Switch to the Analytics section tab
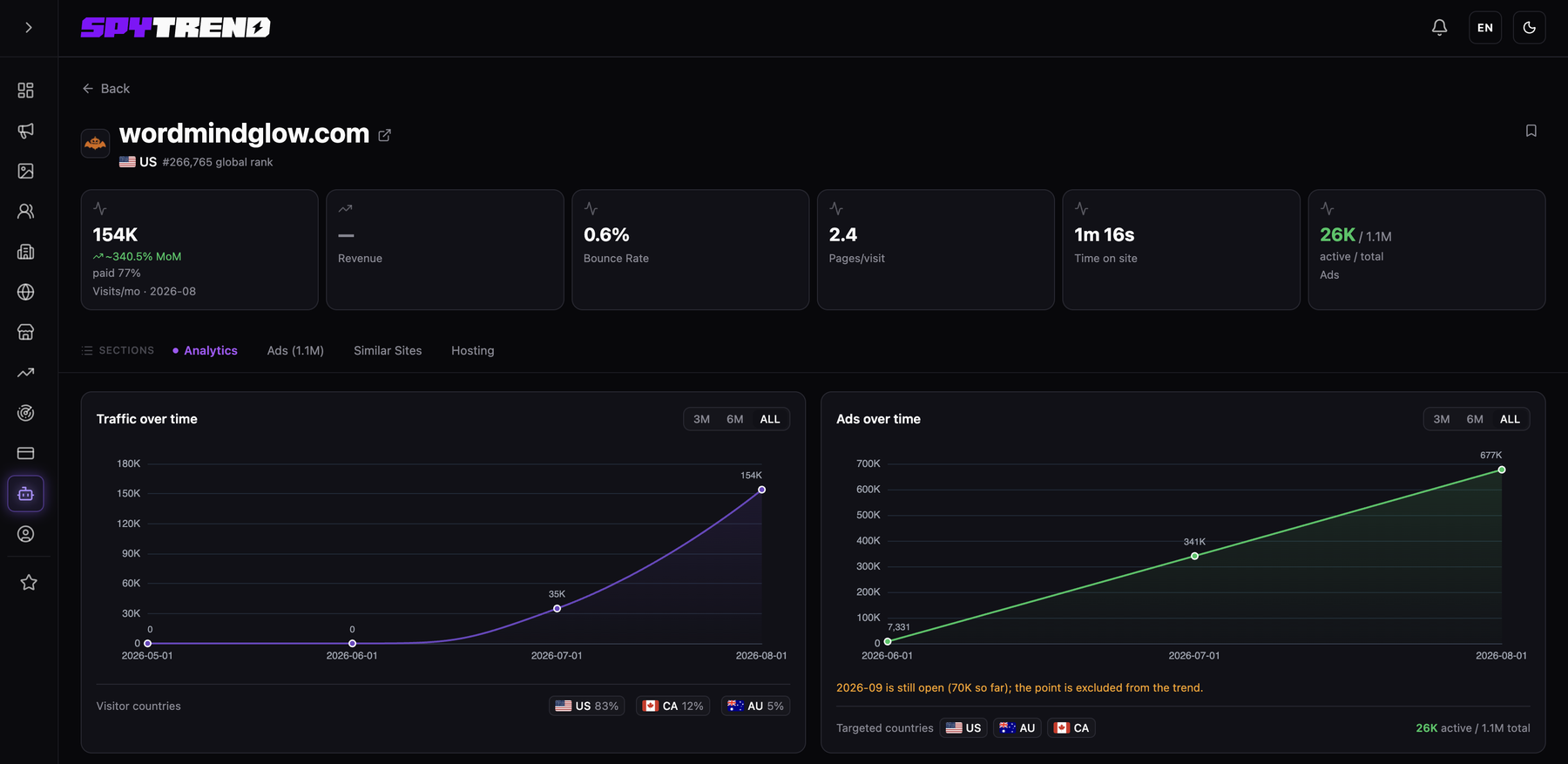 tap(205, 350)
